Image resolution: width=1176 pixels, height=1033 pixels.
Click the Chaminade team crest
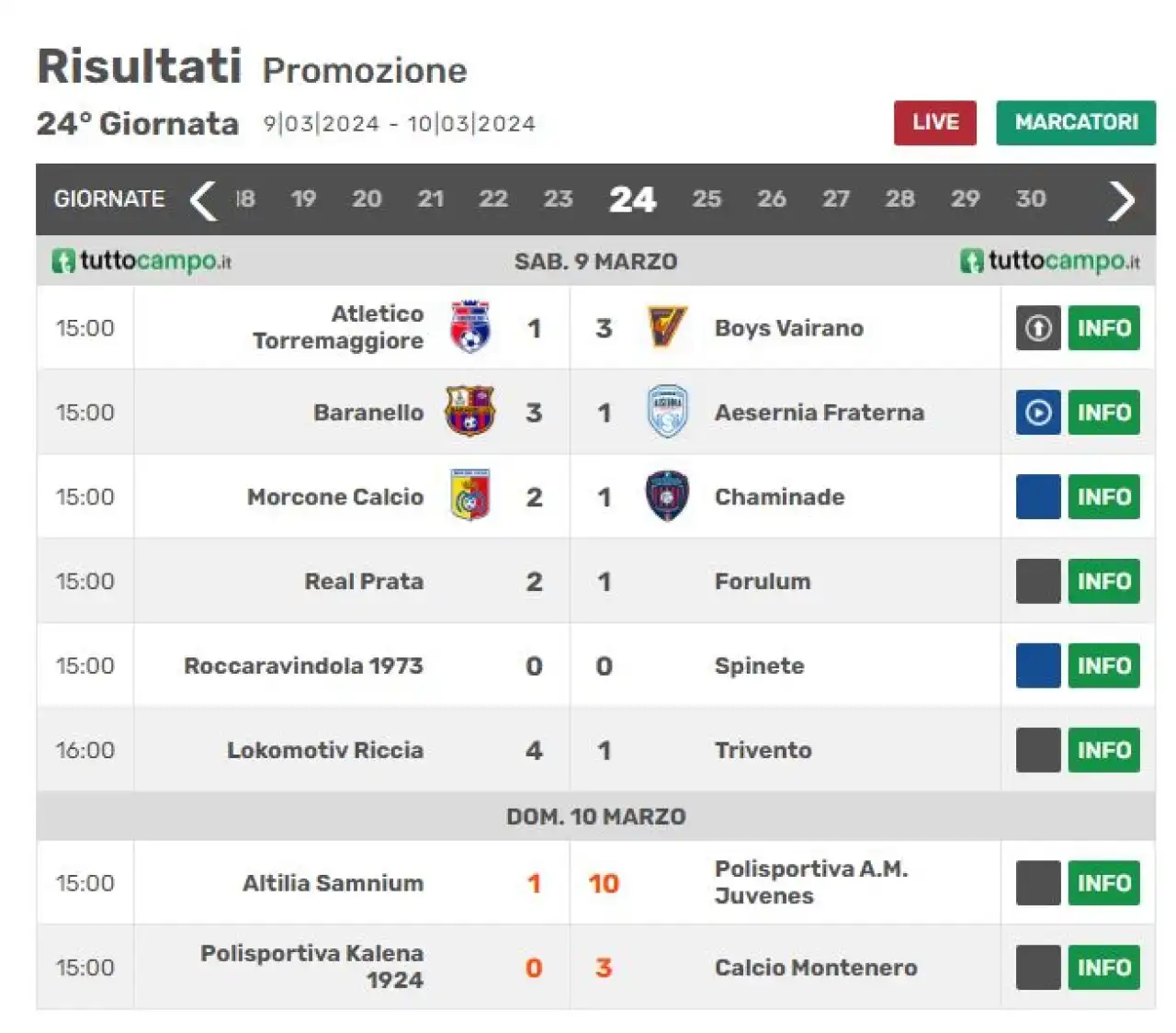[x=667, y=496]
